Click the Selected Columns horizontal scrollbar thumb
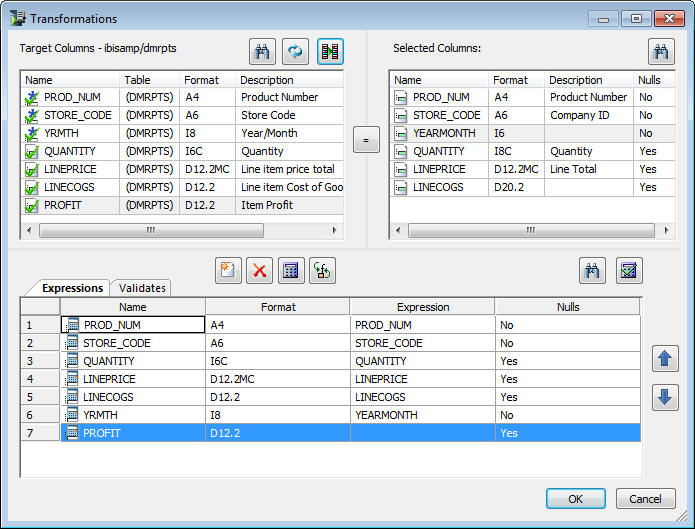 pyautogui.click(x=531, y=231)
